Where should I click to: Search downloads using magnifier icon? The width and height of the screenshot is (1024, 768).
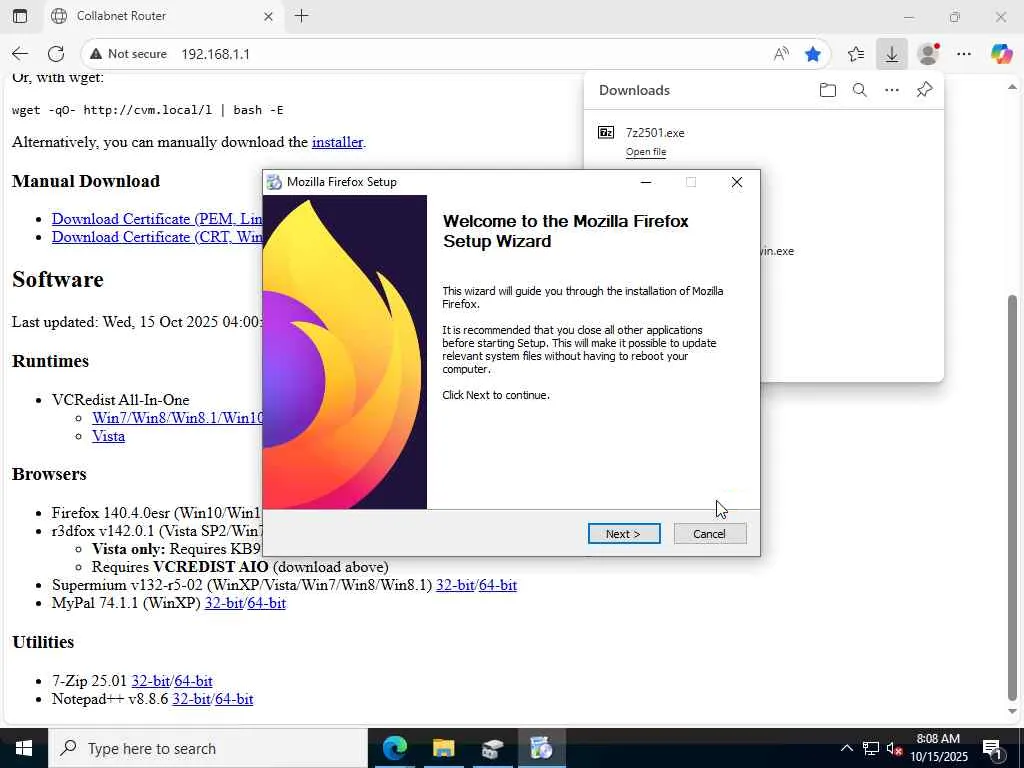pos(859,90)
